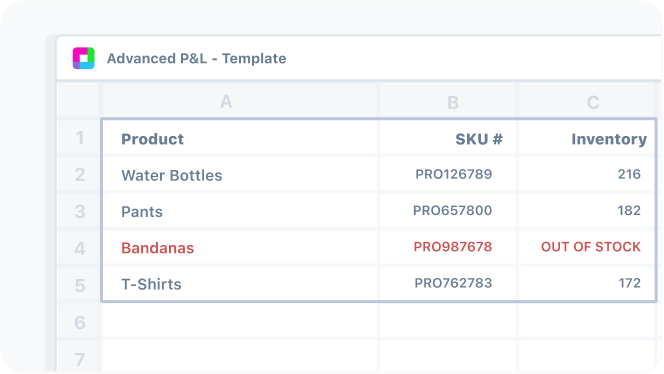Click the SKU # header cell
The height and width of the screenshot is (374, 664).
pos(448,138)
